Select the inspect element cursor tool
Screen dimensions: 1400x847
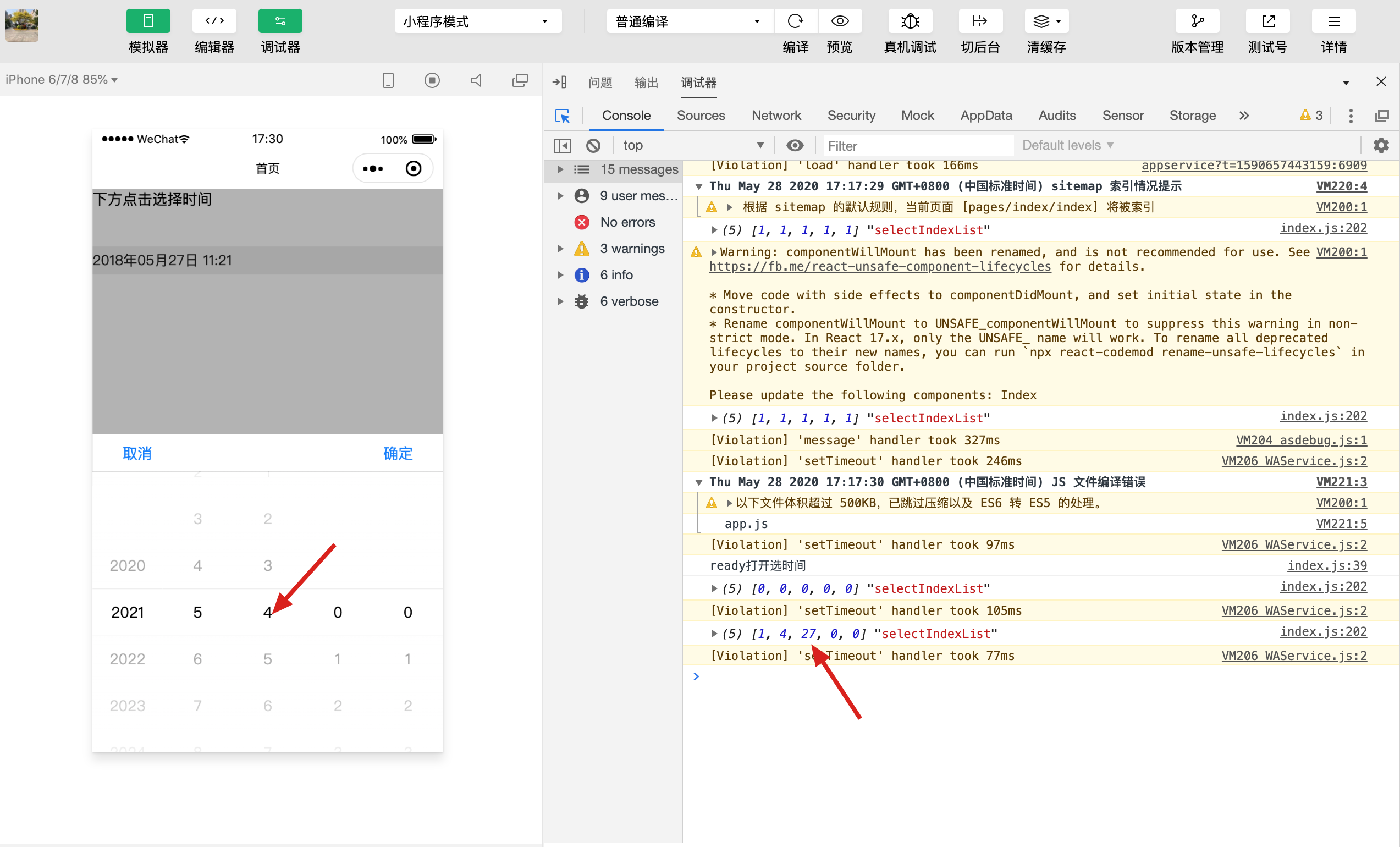pyautogui.click(x=562, y=115)
